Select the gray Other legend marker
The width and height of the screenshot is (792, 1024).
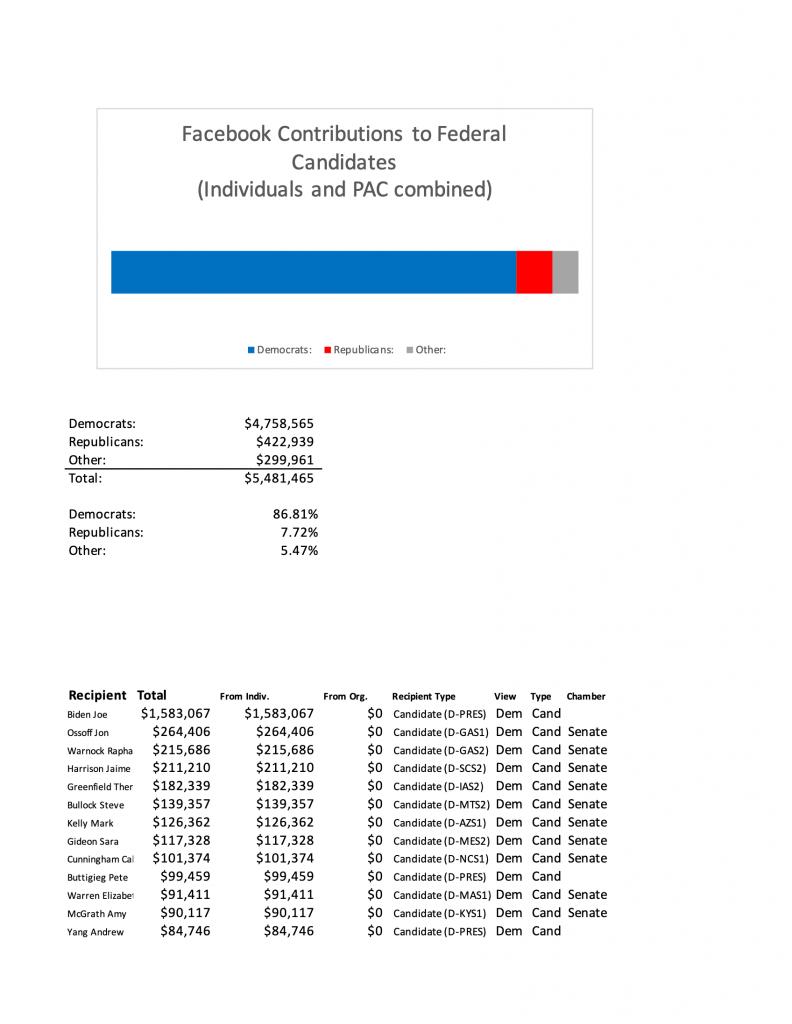point(409,350)
